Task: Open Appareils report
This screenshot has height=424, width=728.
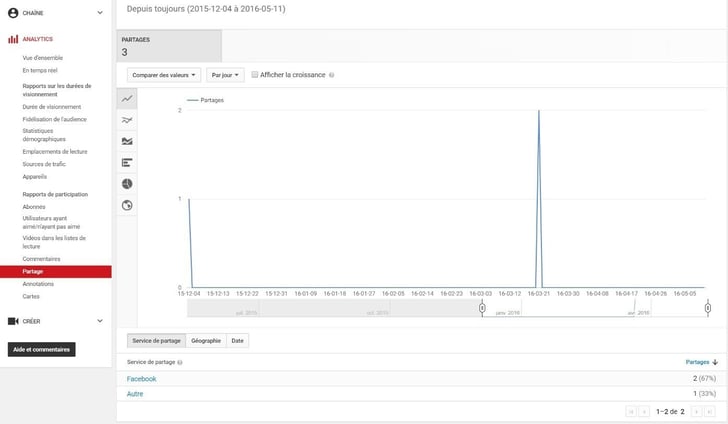Action: point(35,176)
